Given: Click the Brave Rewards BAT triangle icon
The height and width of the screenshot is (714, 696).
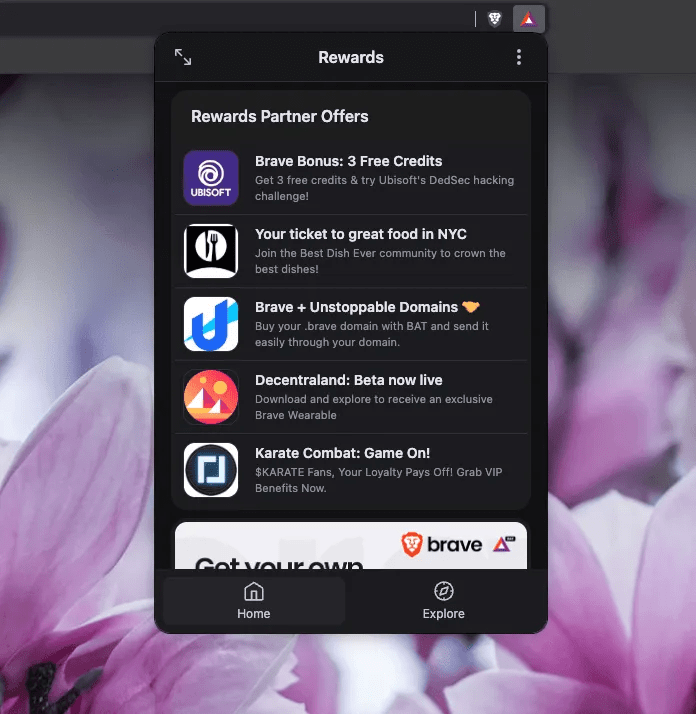Looking at the screenshot, I should (527, 18).
